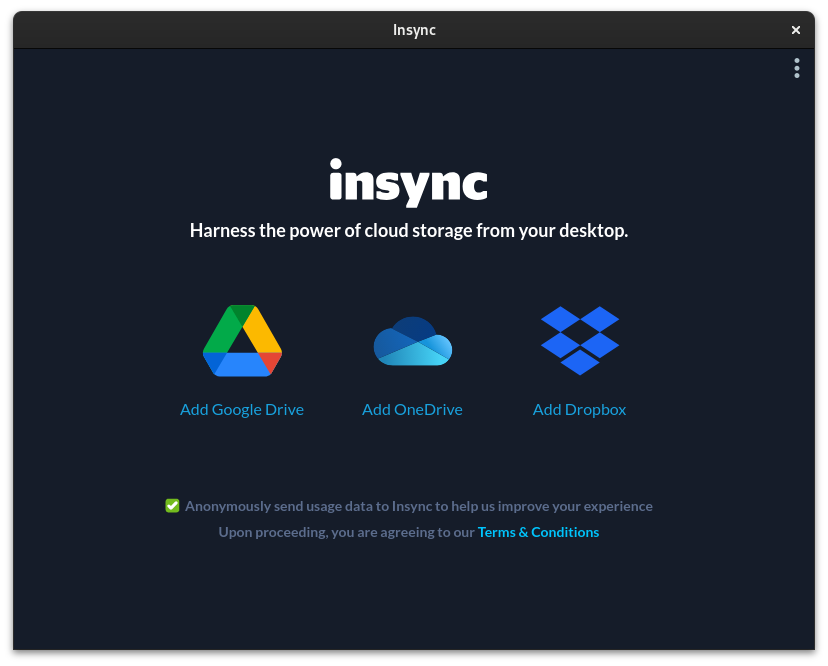The height and width of the screenshot is (666, 828).
Task: Click the Insync window title text
Action: (x=414, y=30)
